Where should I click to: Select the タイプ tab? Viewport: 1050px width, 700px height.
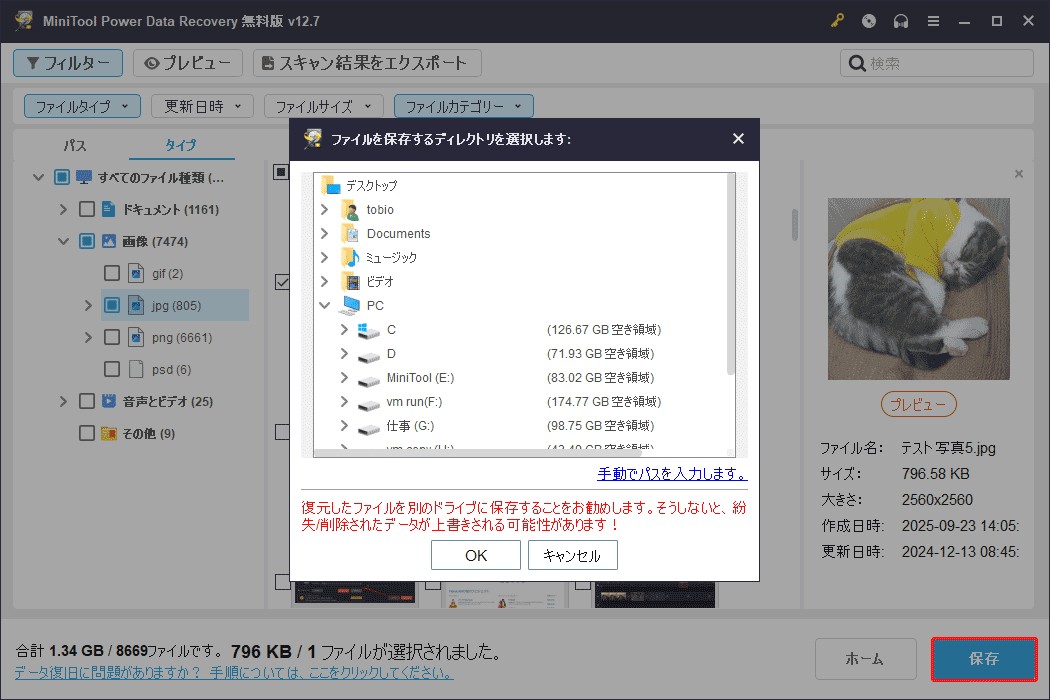181,145
